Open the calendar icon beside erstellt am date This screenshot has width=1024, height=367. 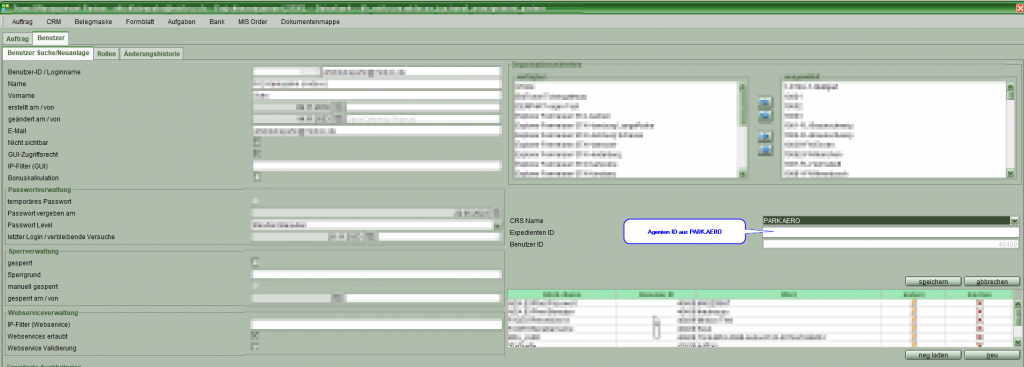pos(338,107)
